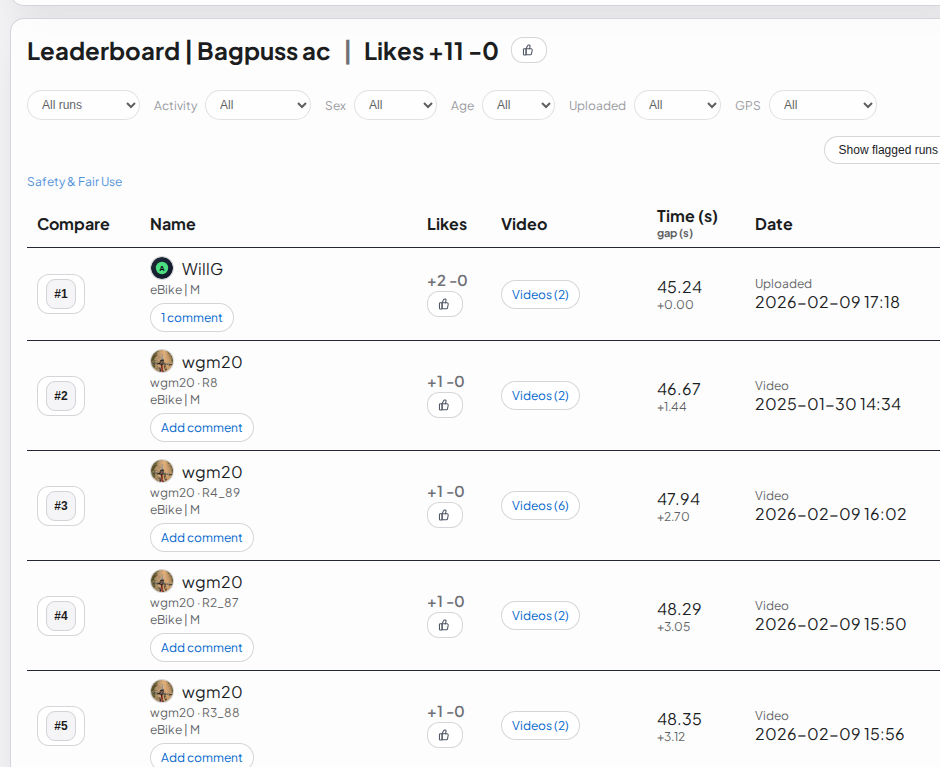Thumbs-up wgm20's second-place run
The height and width of the screenshot is (767, 940).
coord(444,405)
